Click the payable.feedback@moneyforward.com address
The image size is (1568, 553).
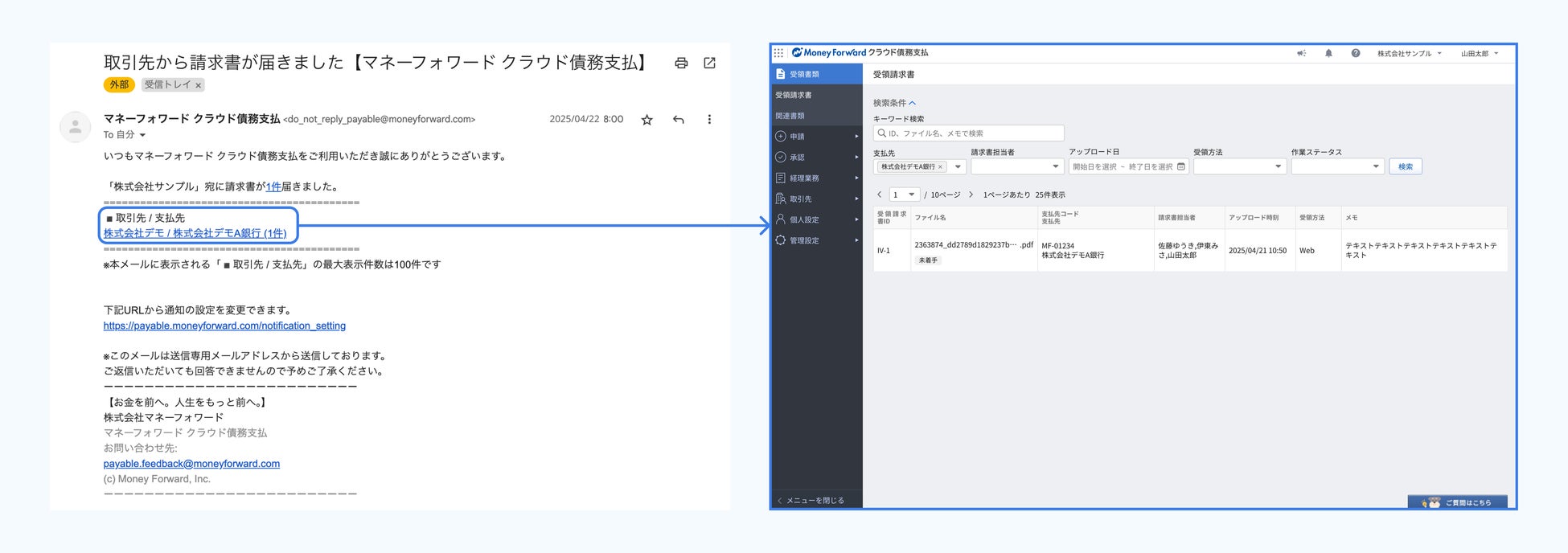point(191,464)
